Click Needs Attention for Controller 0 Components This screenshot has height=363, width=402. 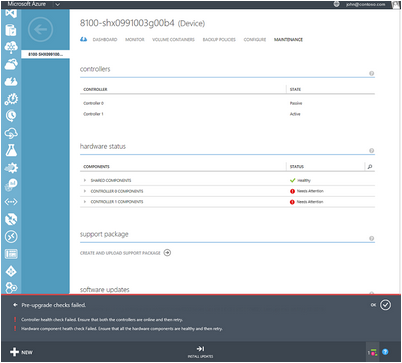pos(307,191)
